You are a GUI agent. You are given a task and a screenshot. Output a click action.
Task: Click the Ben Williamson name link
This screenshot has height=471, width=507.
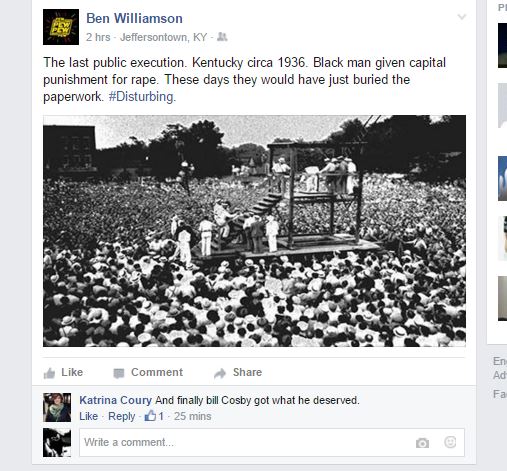pyautogui.click(x=134, y=18)
